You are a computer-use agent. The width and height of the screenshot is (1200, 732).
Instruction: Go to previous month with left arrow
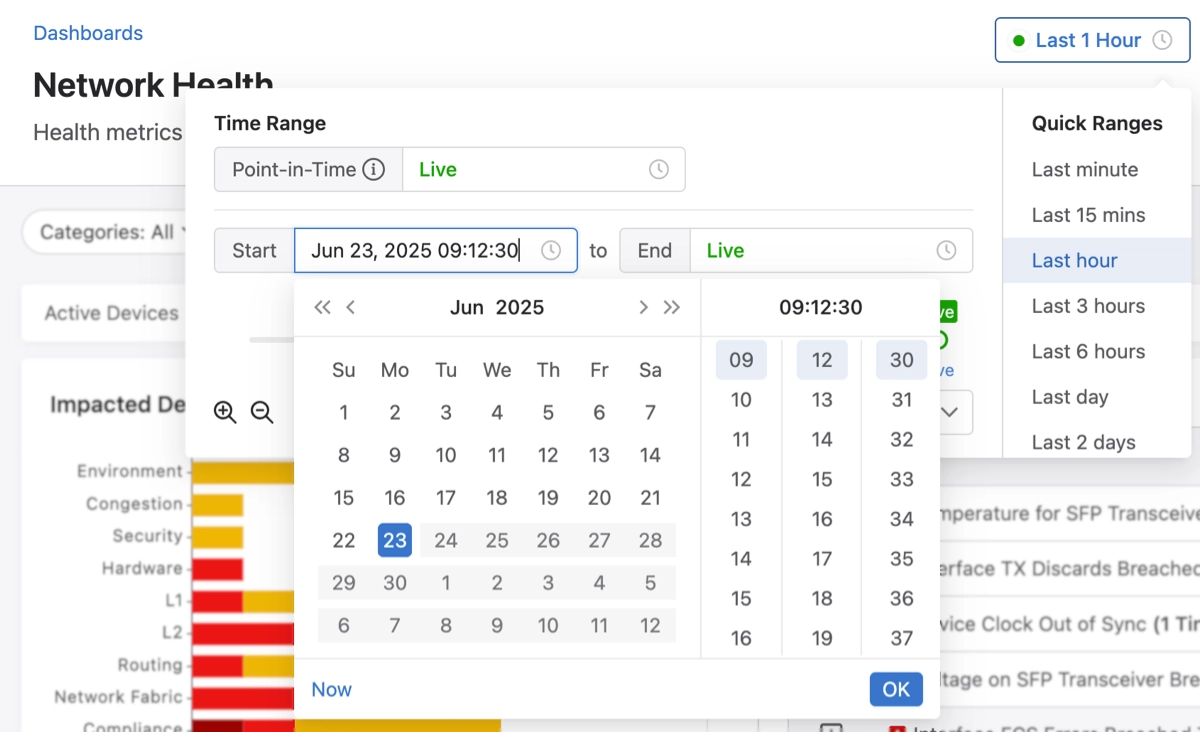pyautogui.click(x=351, y=307)
